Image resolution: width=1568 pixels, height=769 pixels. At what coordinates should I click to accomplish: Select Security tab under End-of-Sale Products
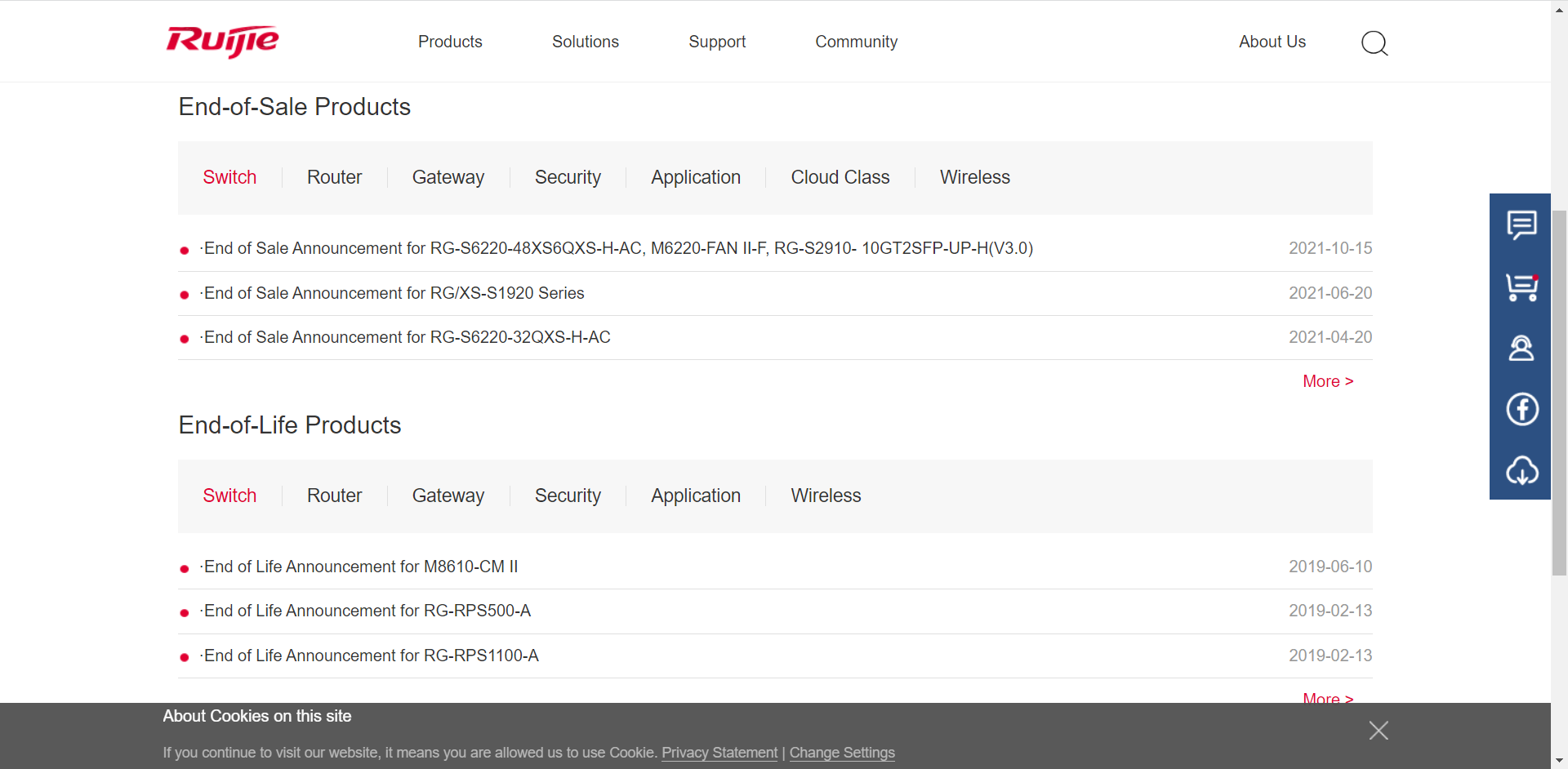(x=568, y=177)
